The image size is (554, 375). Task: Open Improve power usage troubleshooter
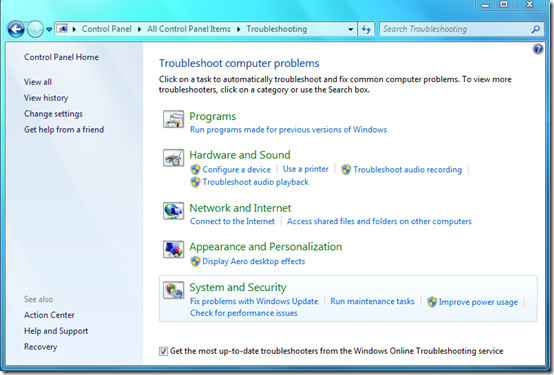[478, 302]
